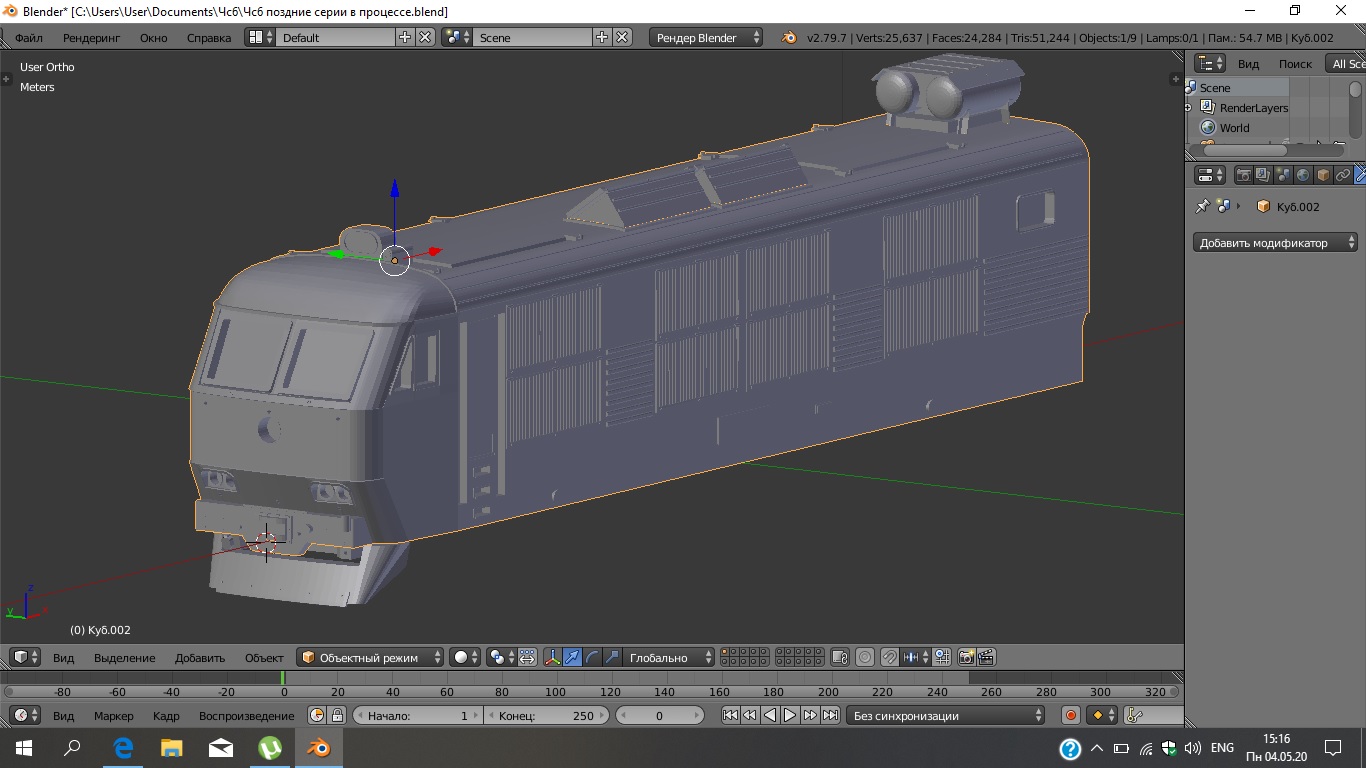Screen dimensions: 1366x768
Task: Open the Render properties camera tab
Action: click(1243, 175)
